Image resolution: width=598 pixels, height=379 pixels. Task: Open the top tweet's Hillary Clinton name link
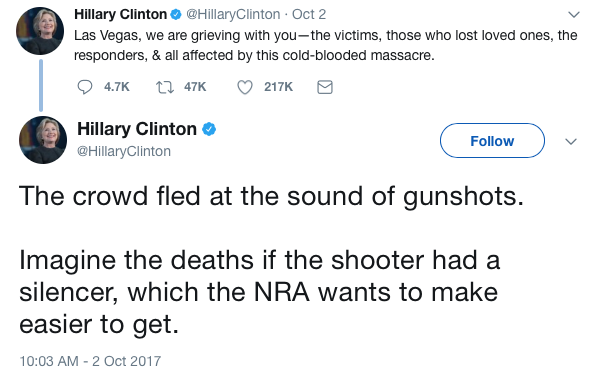(x=121, y=14)
